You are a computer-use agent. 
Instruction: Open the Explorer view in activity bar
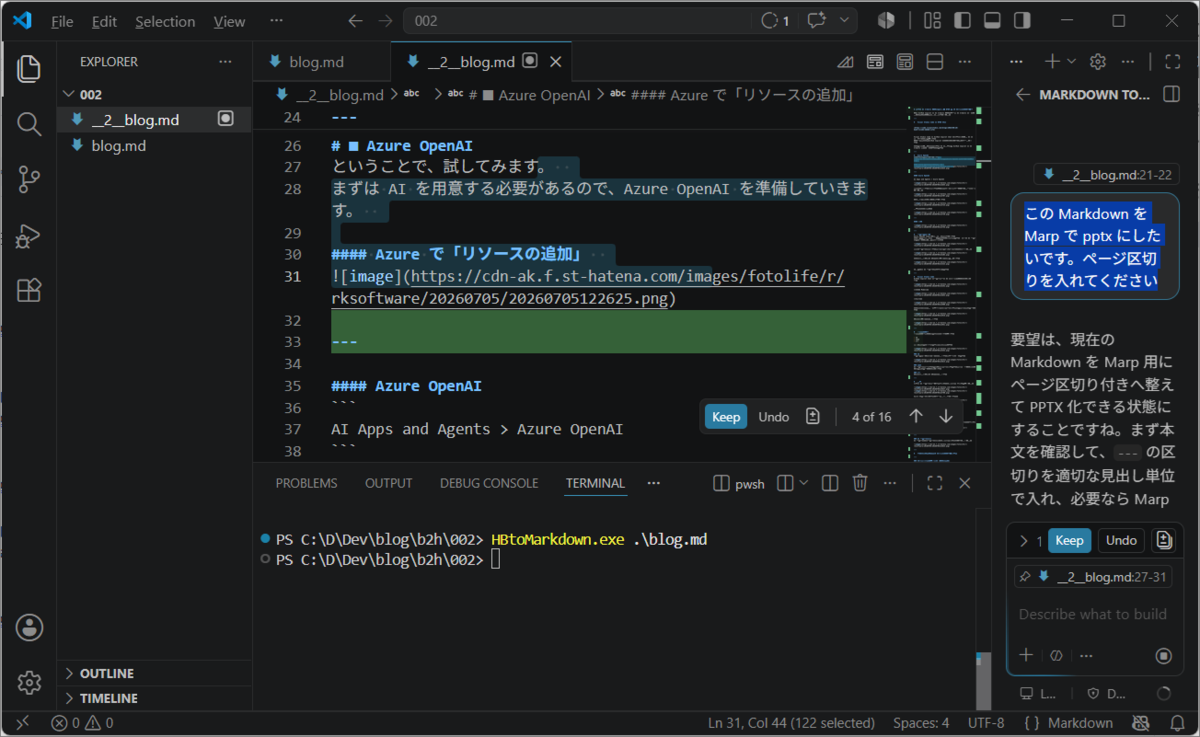[x=29, y=69]
